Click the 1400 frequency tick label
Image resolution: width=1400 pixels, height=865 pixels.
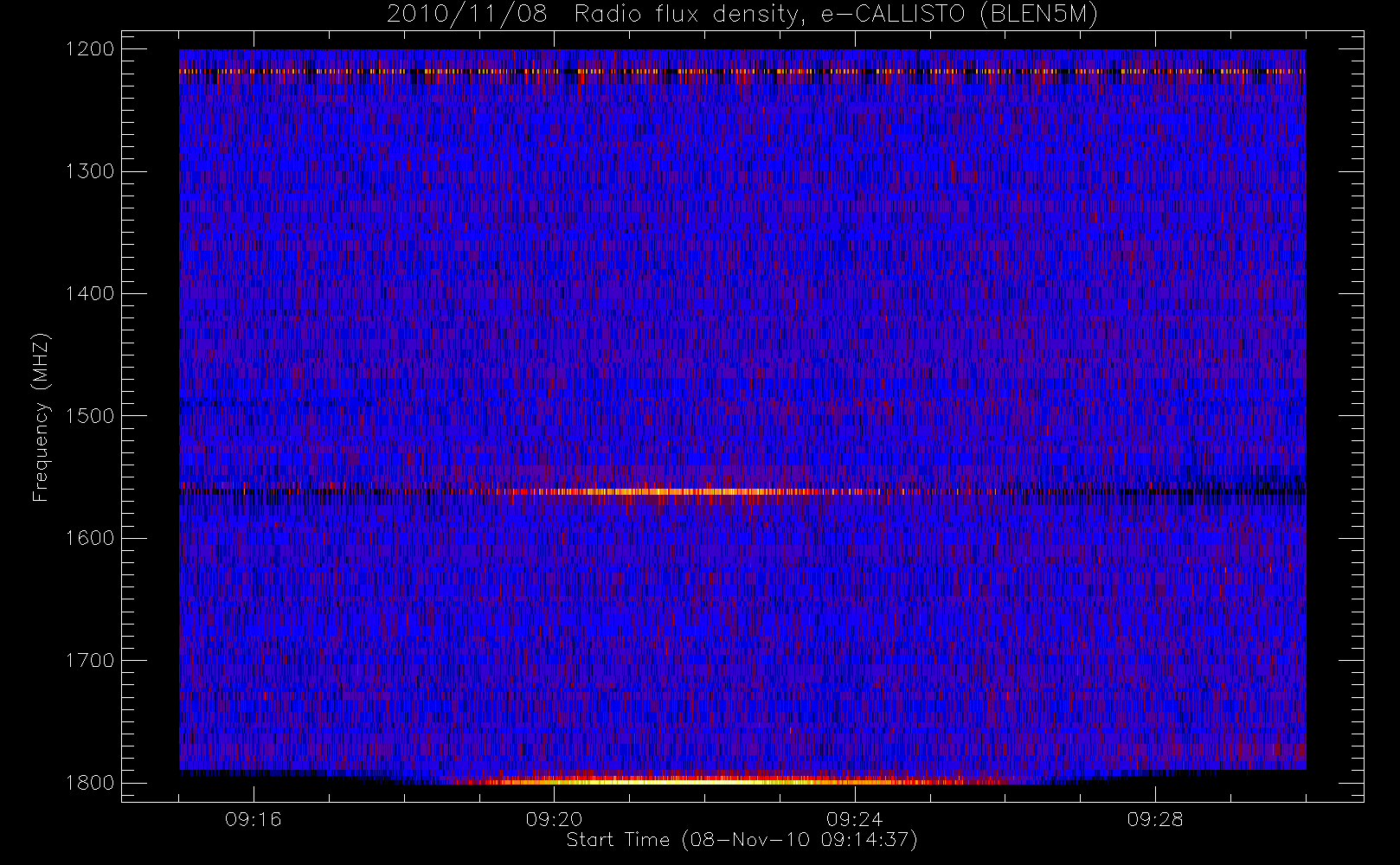(90, 294)
